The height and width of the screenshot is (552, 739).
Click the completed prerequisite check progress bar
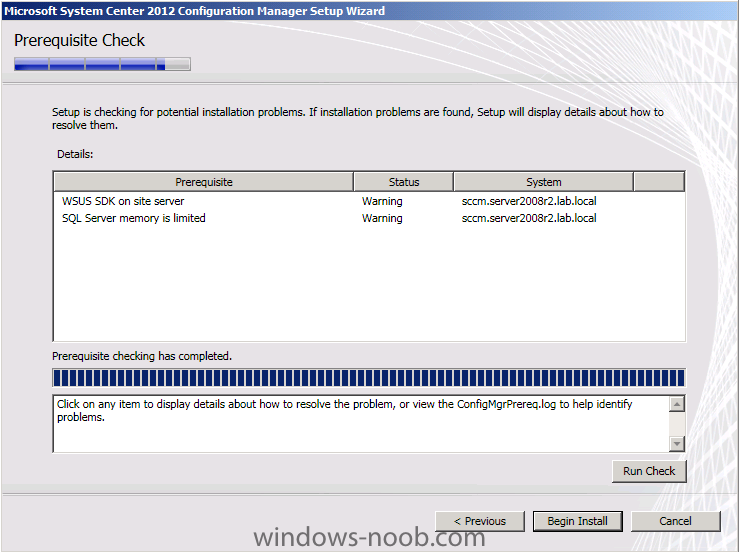pos(369,378)
